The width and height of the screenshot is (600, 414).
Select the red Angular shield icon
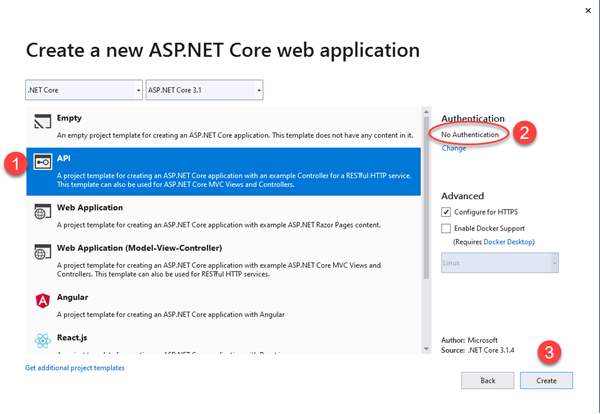pos(42,301)
